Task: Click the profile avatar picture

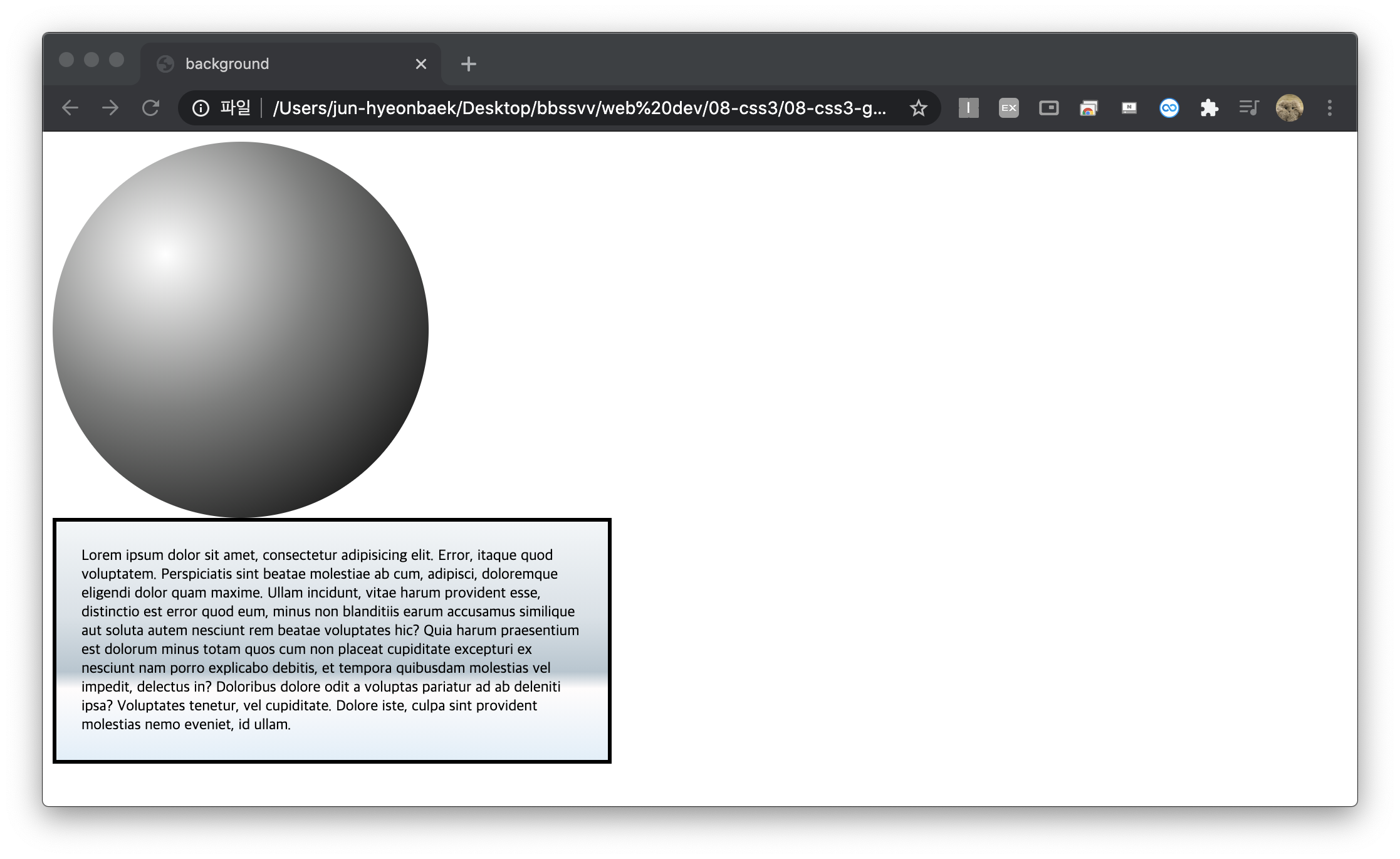Action: (1289, 108)
